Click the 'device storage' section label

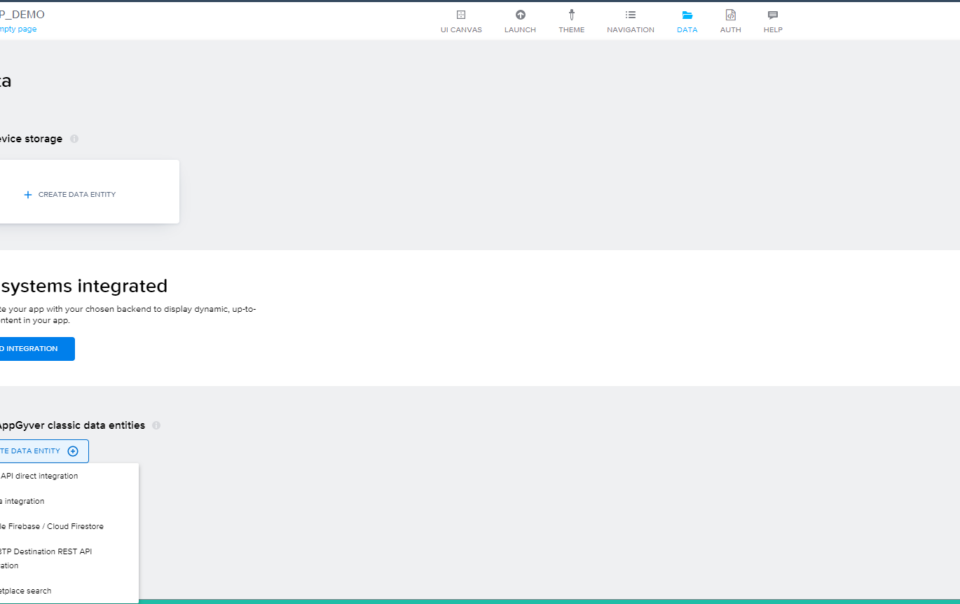coord(31,139)
